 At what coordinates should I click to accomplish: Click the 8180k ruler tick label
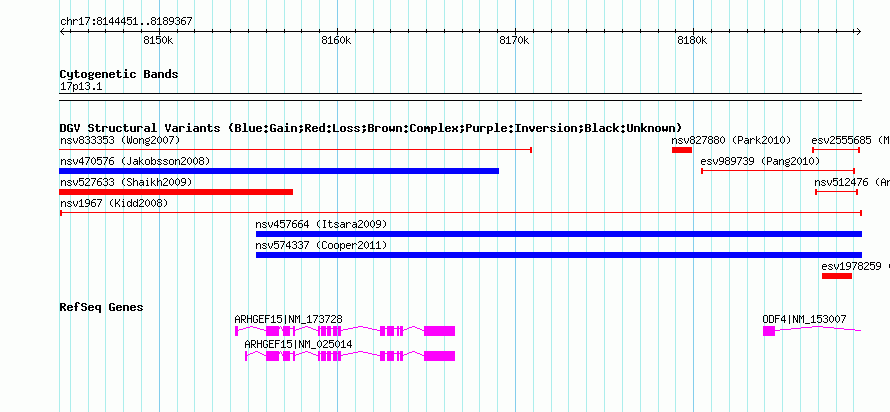(x=692, y=40)
